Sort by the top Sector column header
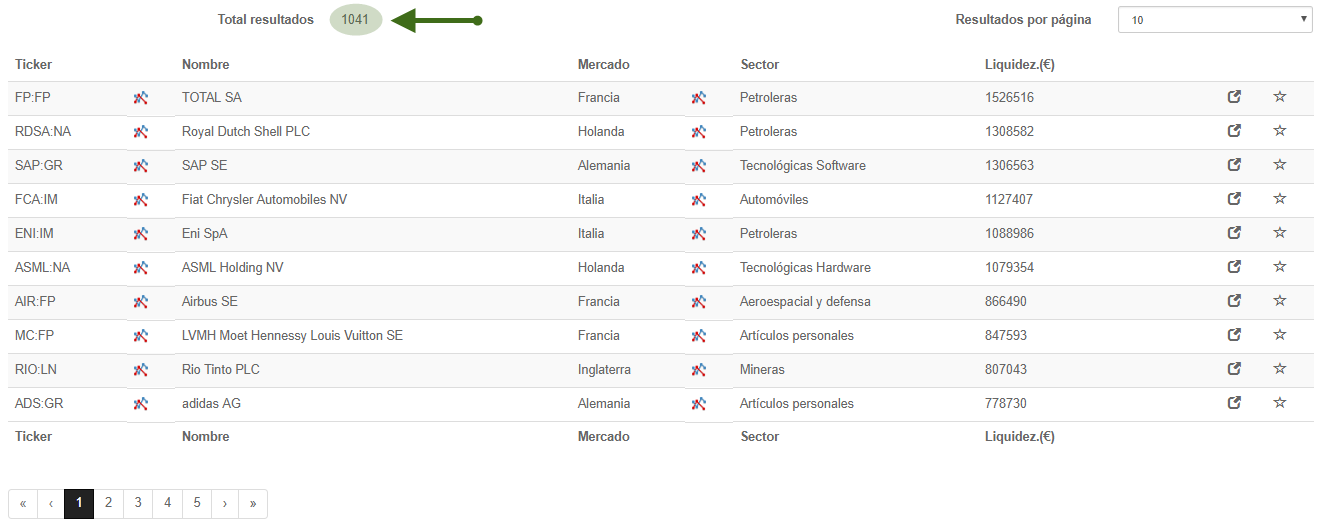 click(760, 64)
